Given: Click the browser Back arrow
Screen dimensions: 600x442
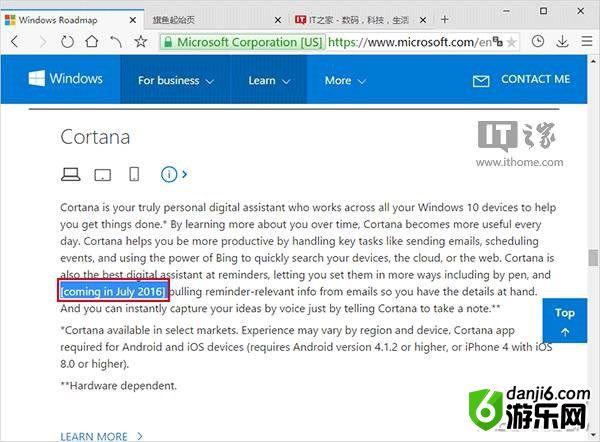Looking at the screenshot, I should point(15,41).
